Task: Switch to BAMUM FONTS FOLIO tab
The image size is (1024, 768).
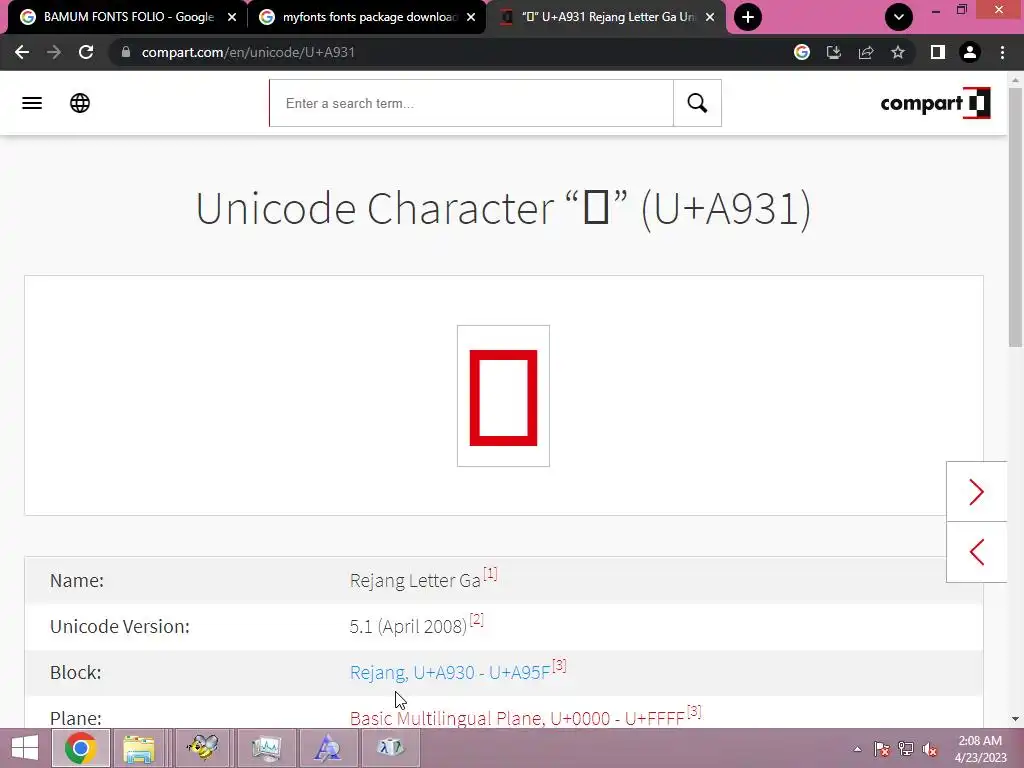Action: pyautogui.click(x=127, y=17)
